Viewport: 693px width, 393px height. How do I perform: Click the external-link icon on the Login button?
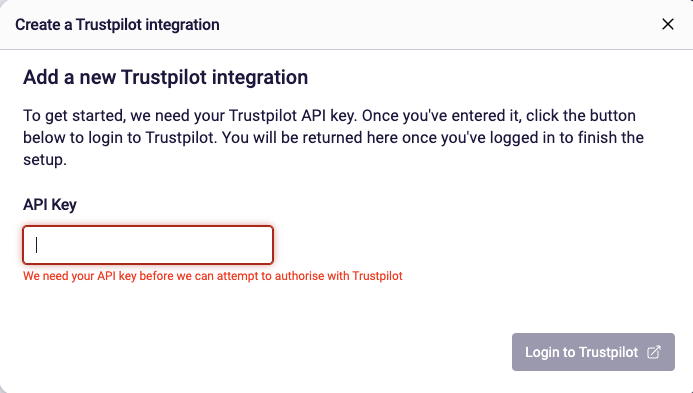654,352
